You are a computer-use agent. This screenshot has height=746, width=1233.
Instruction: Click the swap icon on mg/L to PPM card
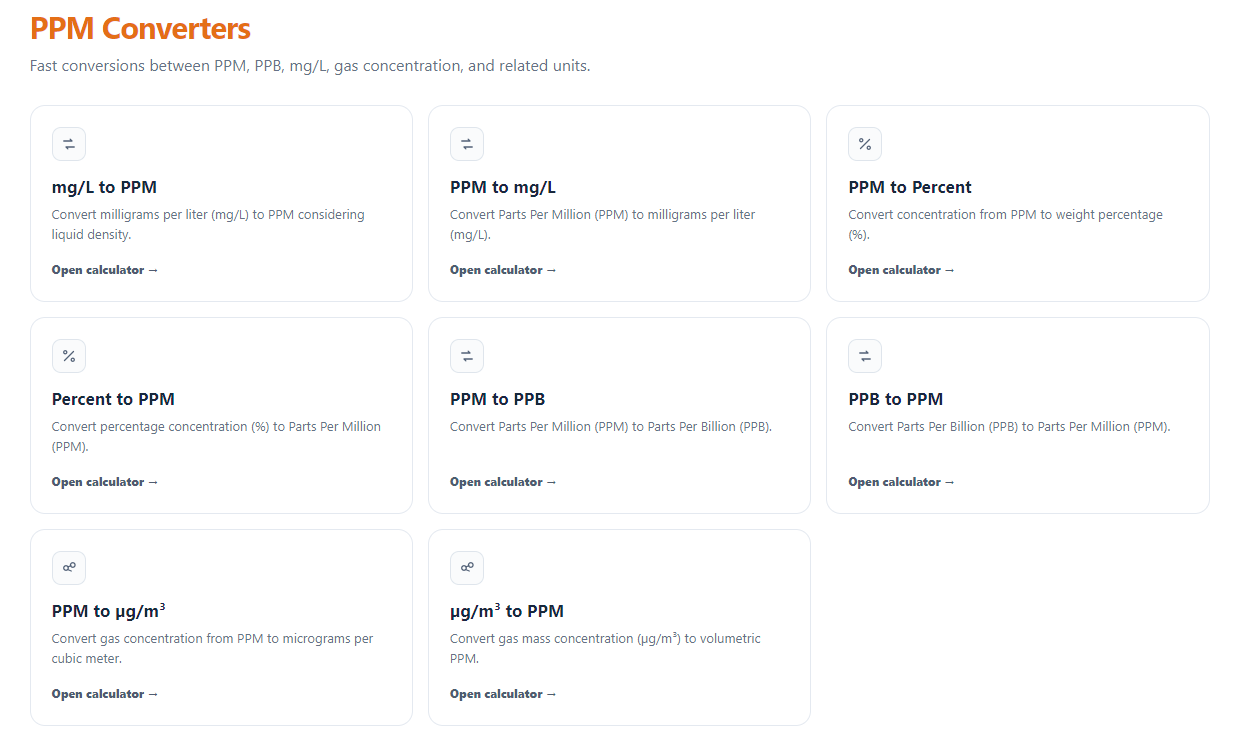[x=69, y=144]
